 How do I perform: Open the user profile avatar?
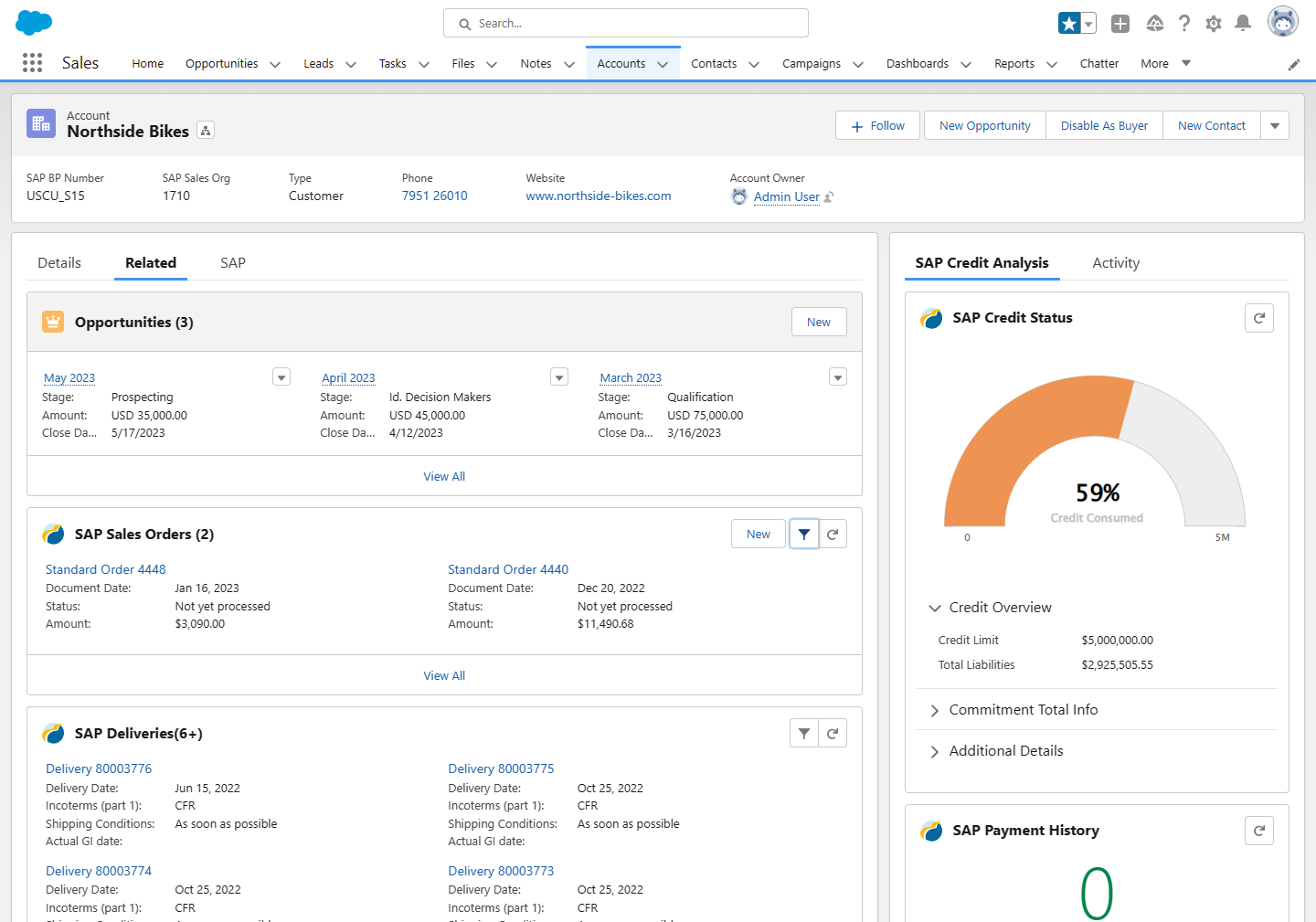pos(1283,22)
